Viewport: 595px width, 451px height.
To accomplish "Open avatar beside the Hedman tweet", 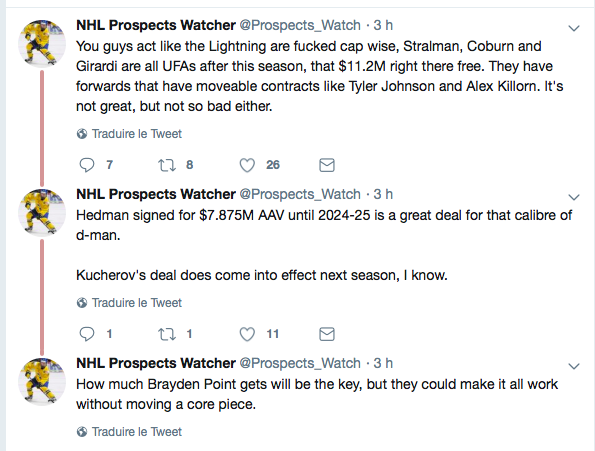I will pos(42,213).
